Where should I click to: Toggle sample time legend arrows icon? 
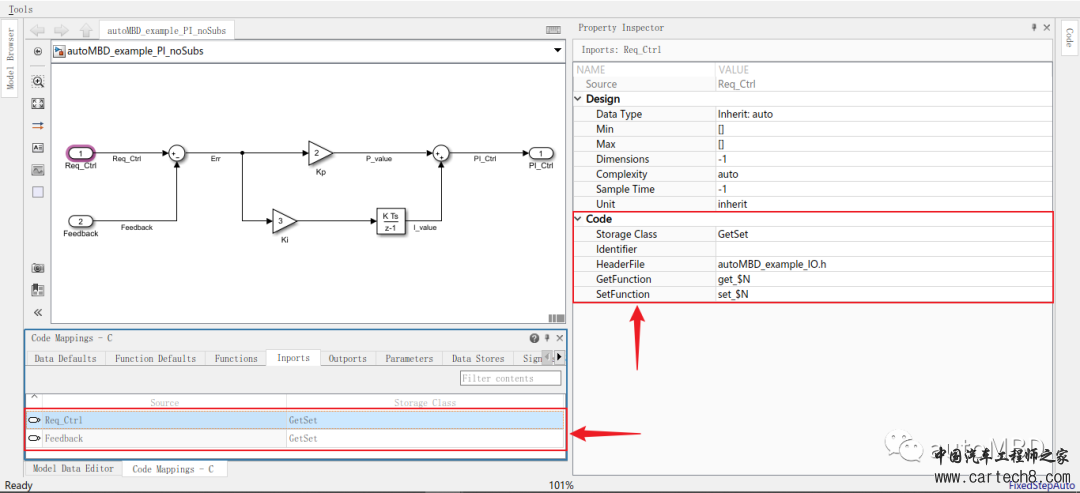(x=38, y=125)
